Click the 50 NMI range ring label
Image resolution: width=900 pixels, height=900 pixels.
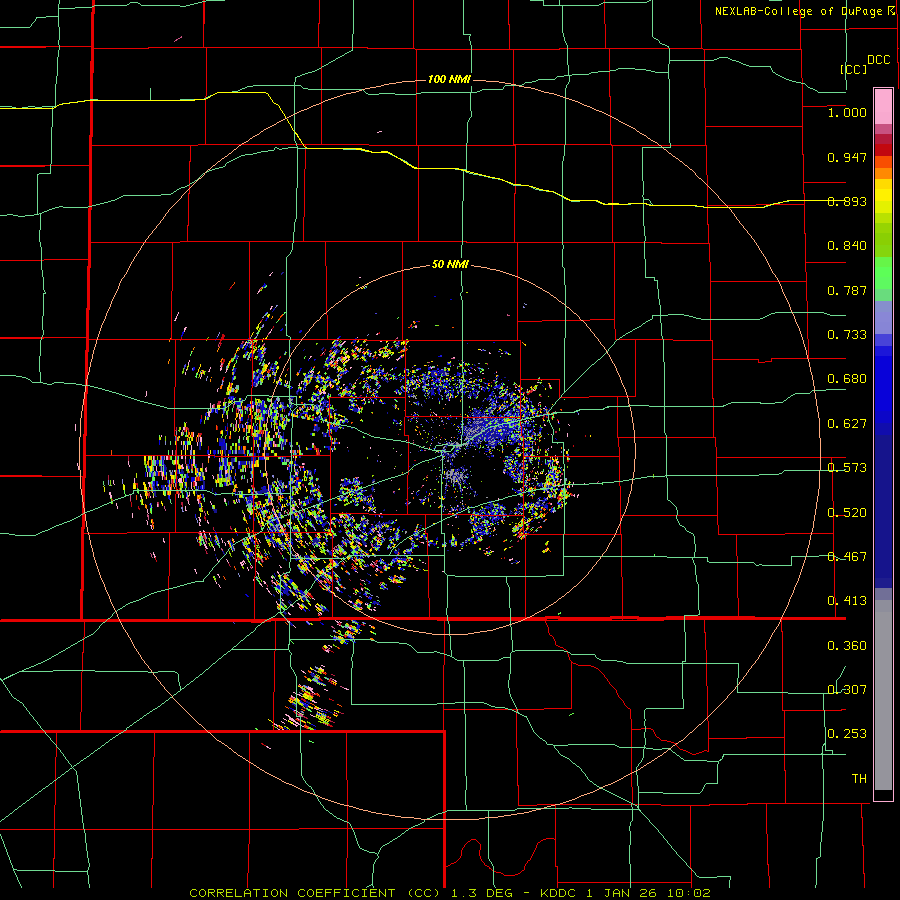(450, 265)
